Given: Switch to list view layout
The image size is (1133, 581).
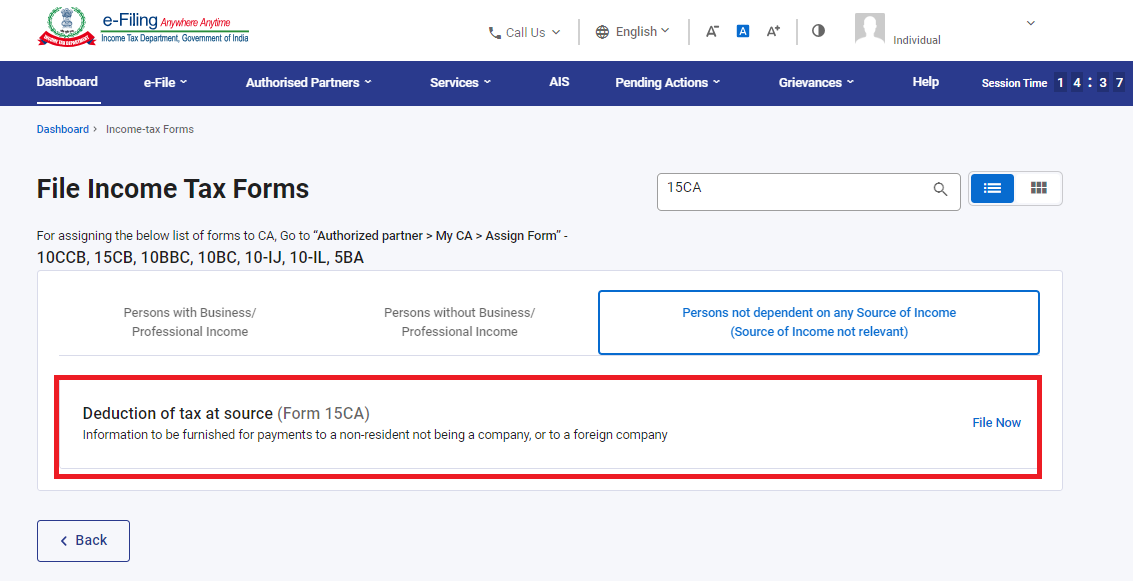Looking at the screenshot, I should coord(992,188).
